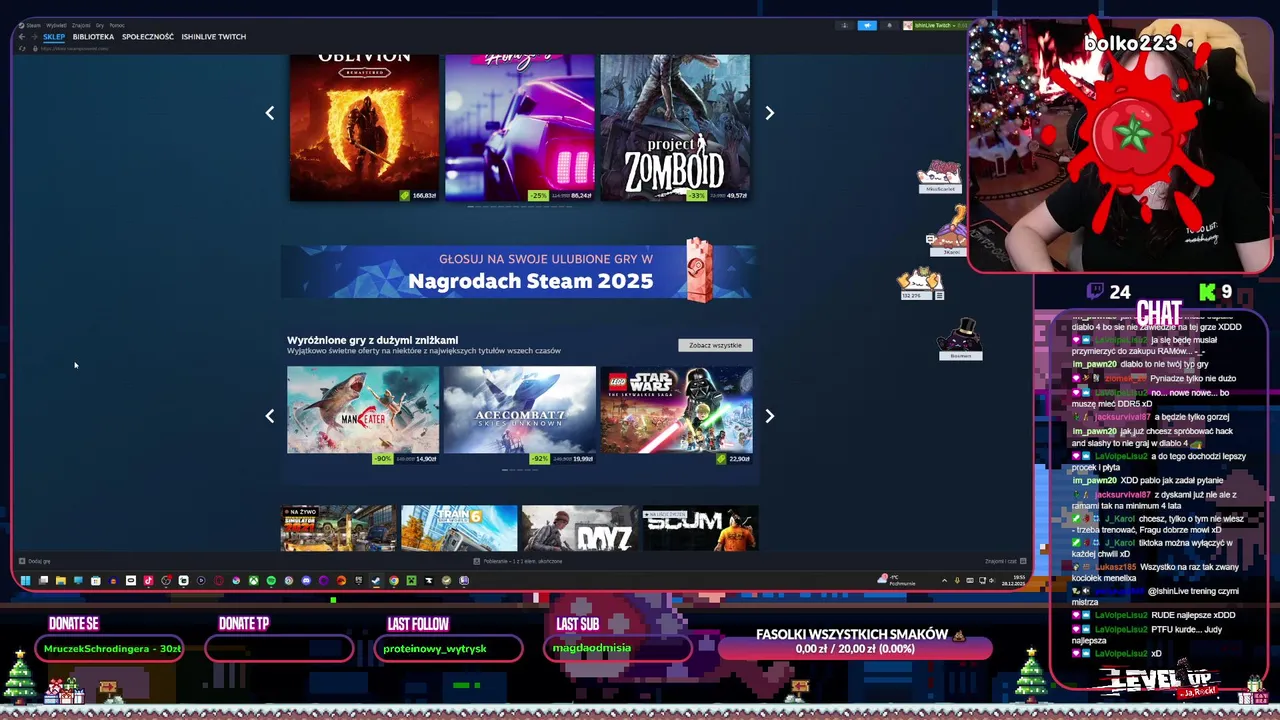Open the neon car game capsule at -25%

click(519, 127)
